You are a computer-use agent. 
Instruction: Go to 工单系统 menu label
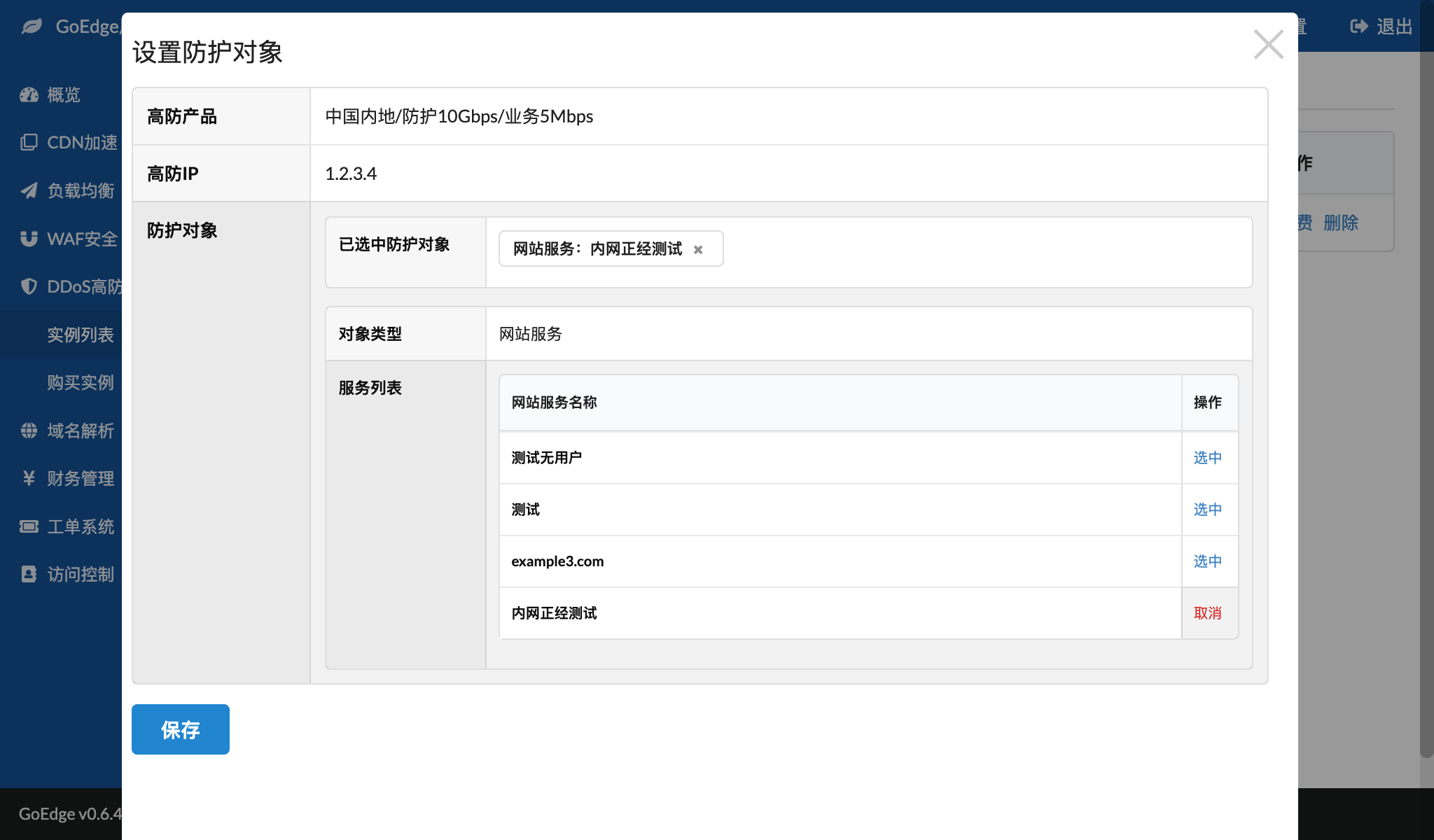click(81, 526)
